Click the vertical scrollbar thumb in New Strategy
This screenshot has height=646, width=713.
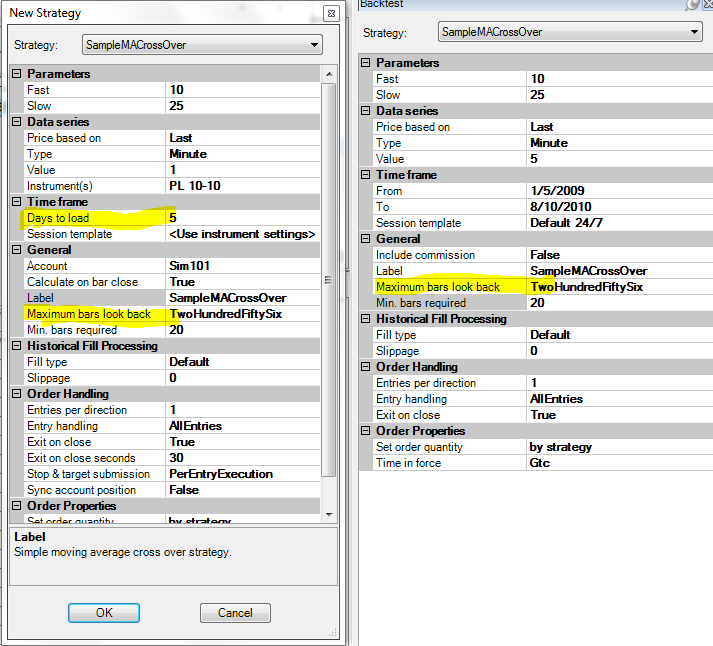click(x=329, y=280)
